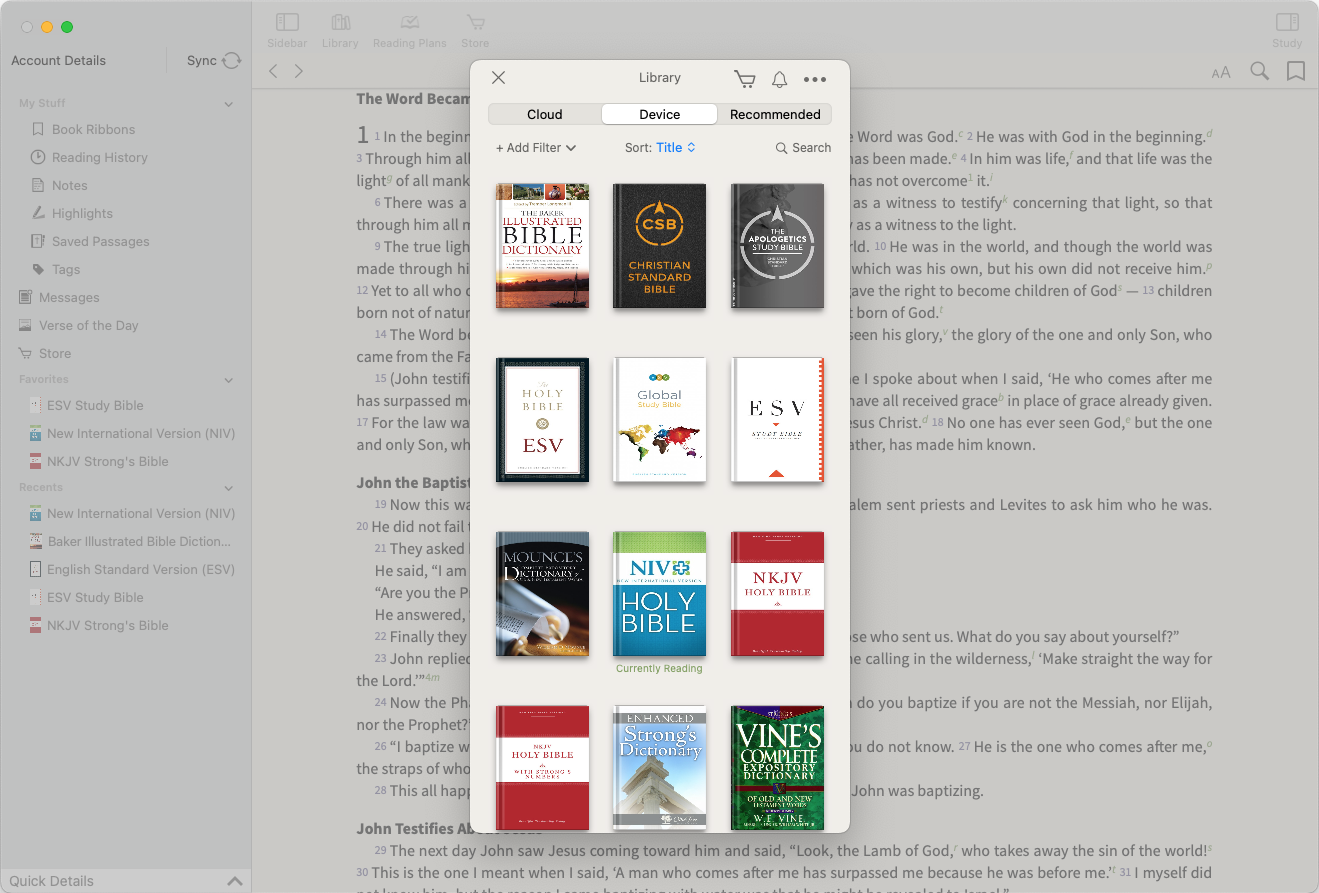Open Verse of the Day in the sidebar
This screenshot has height=893, width=1319.
click(88, 325)
